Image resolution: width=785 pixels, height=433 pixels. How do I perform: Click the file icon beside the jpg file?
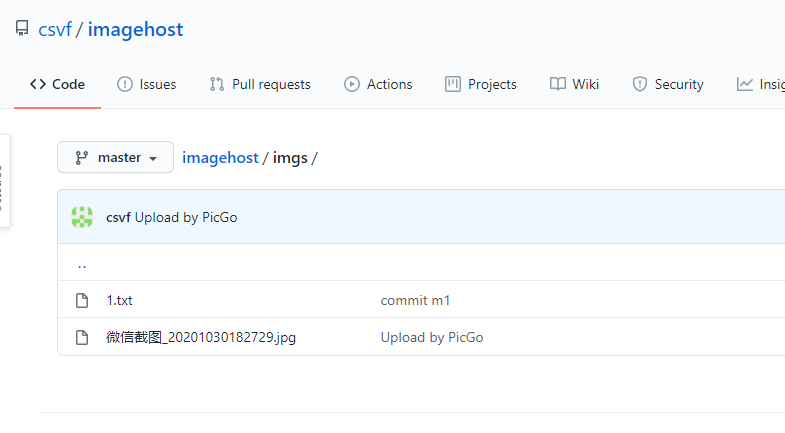point(83,338)
